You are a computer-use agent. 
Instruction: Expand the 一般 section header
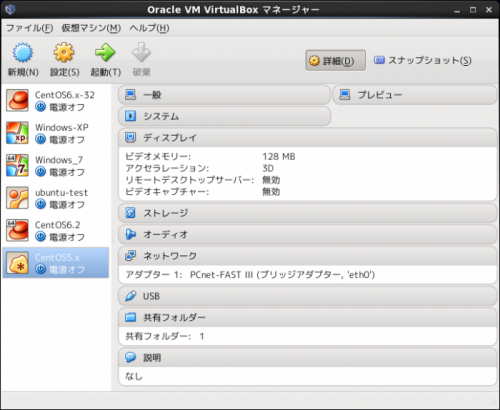[224, 95]
